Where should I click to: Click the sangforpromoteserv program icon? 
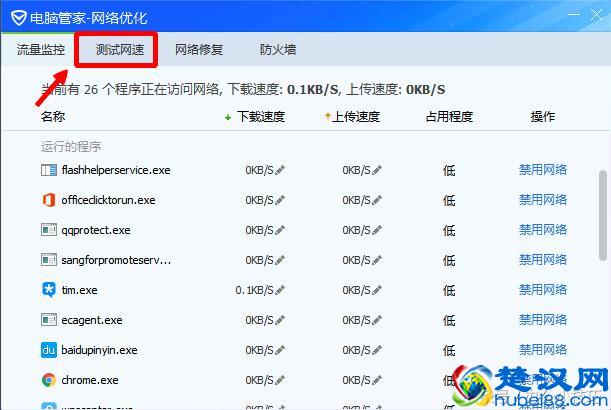(49, 260)
